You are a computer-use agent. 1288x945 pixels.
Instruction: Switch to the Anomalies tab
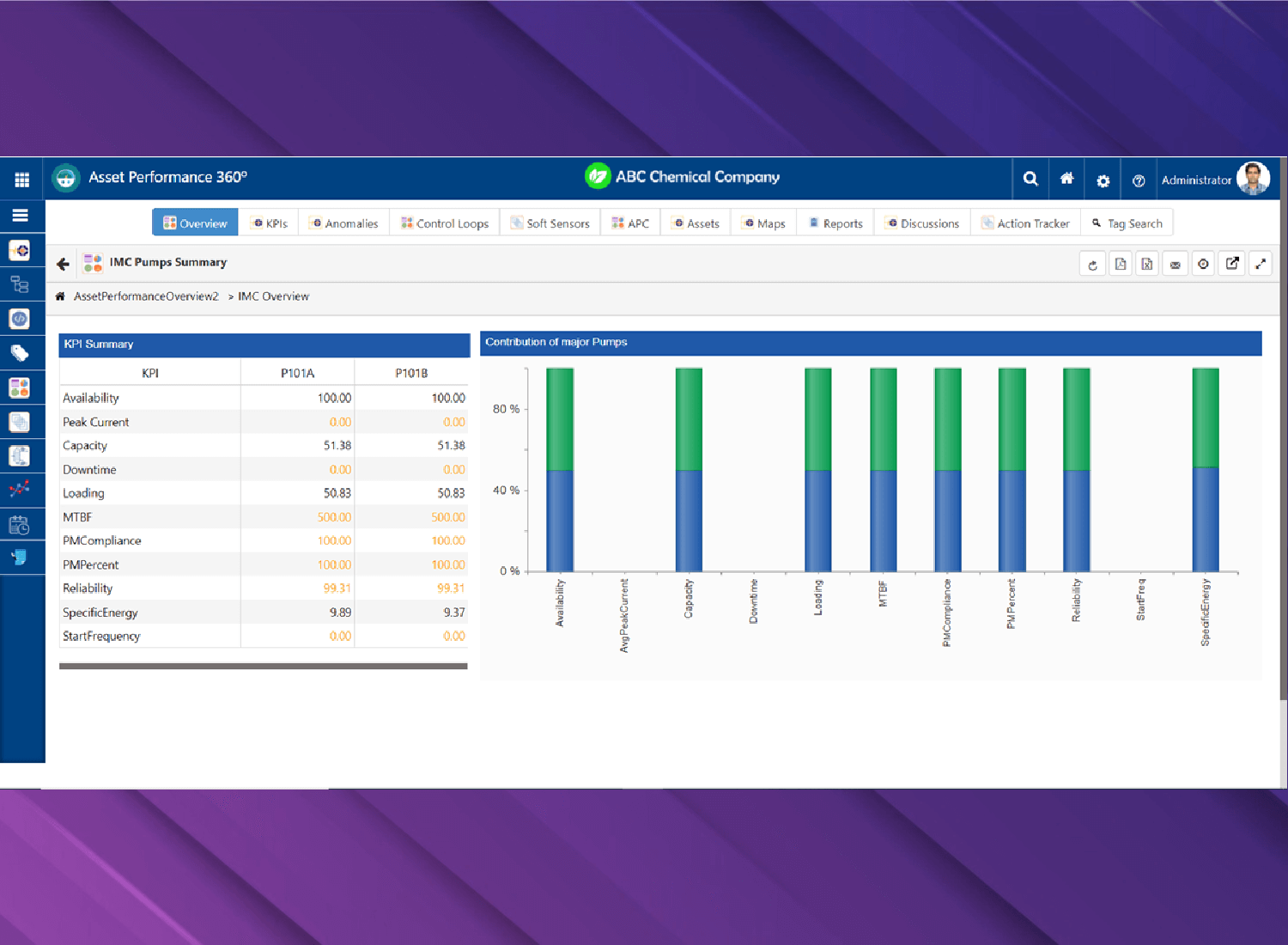point(343,223)
